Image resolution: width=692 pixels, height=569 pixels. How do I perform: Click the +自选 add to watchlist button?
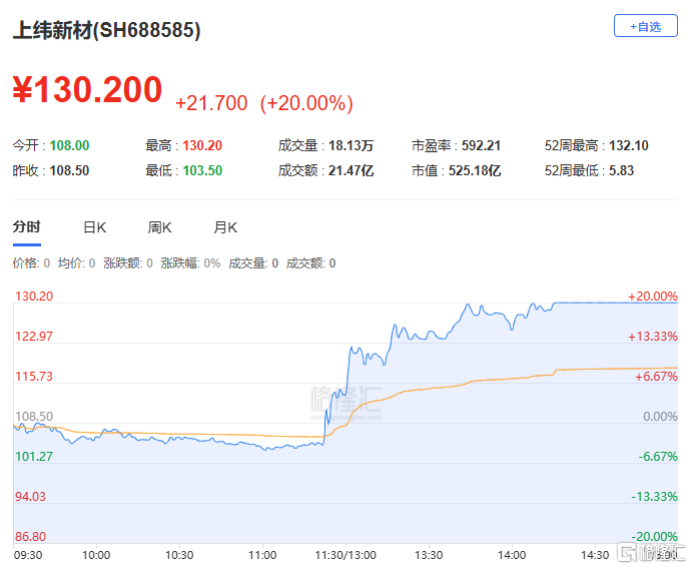coord(645,27)
